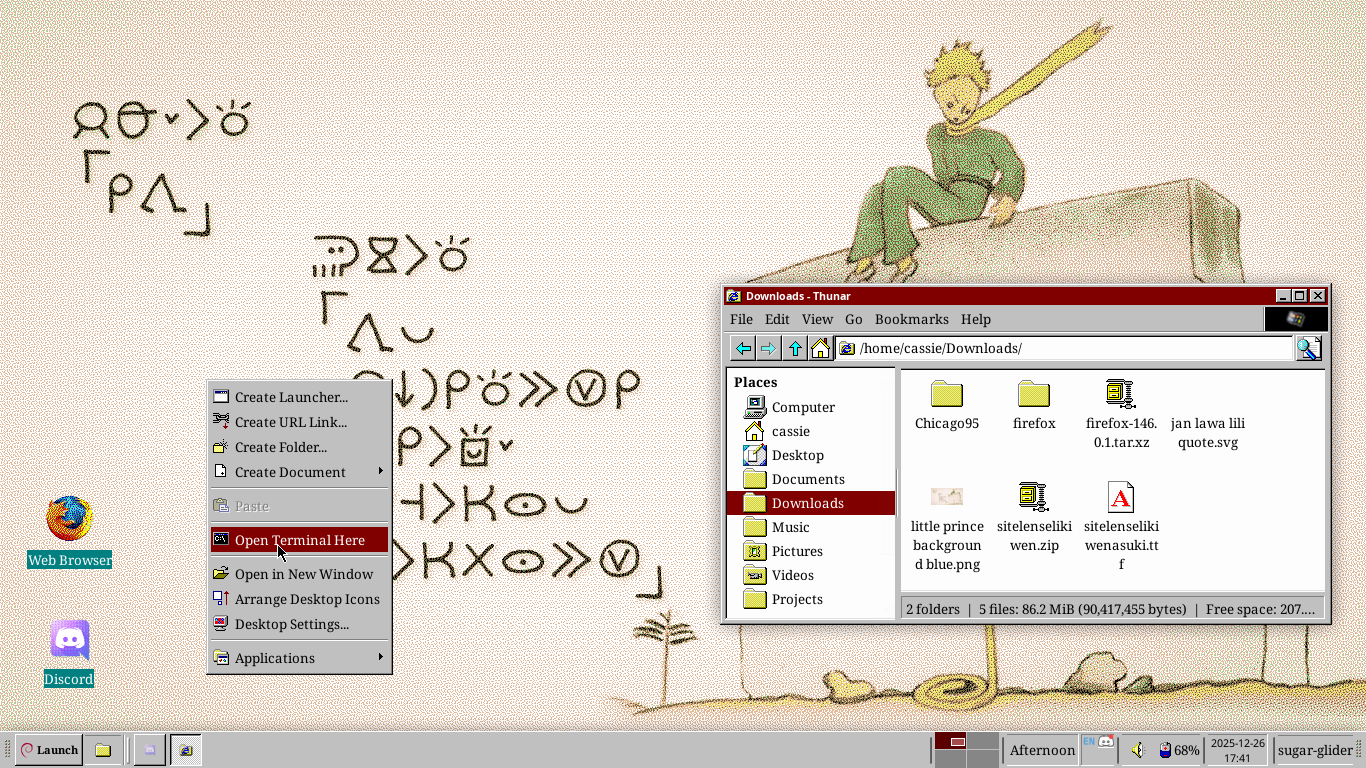The width and height of the screenshot is (1366, 768).
Task: Click the volume speaker icon in tray
Action: pos(1137,750)
